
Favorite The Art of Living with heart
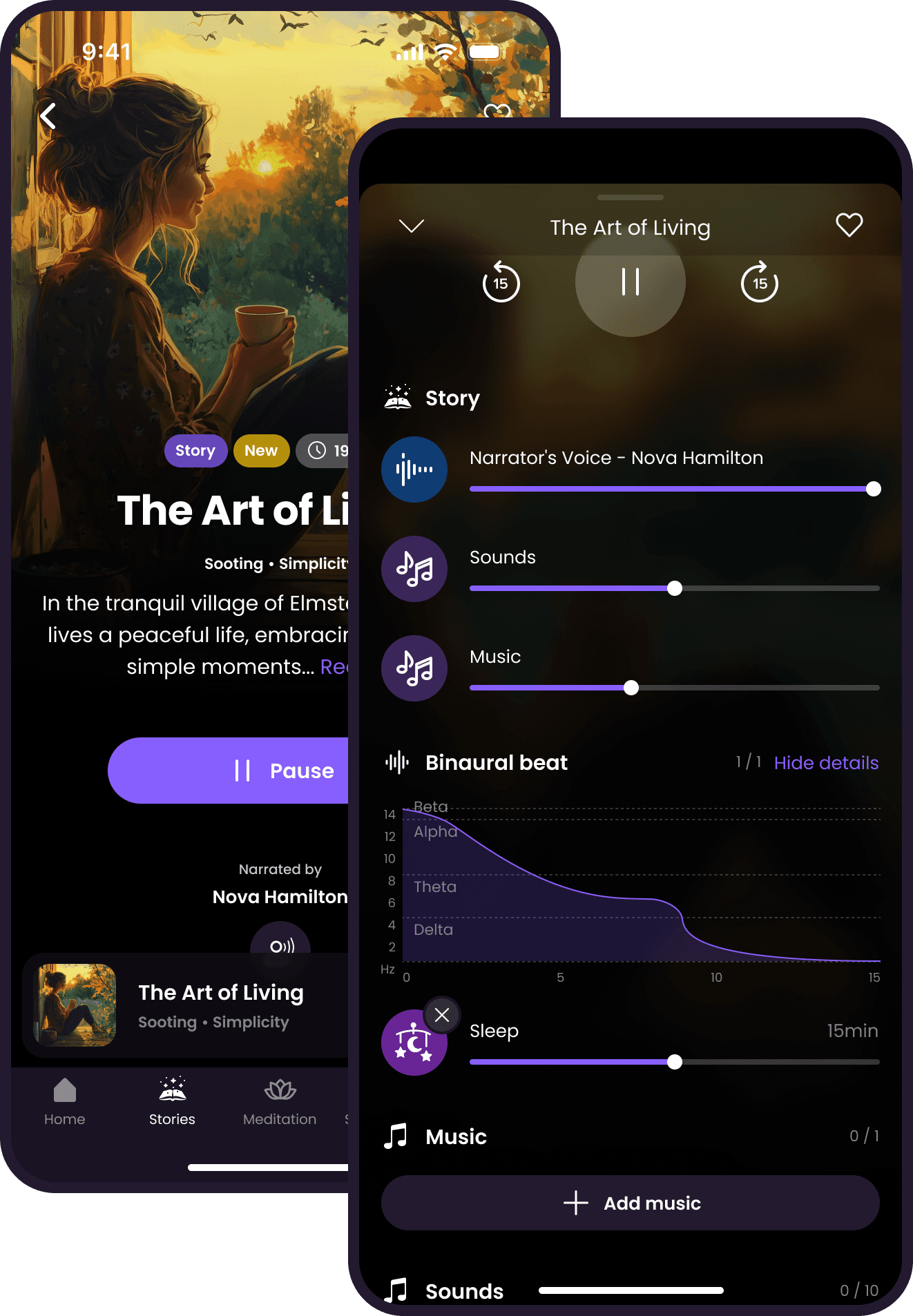click(849, 225)
